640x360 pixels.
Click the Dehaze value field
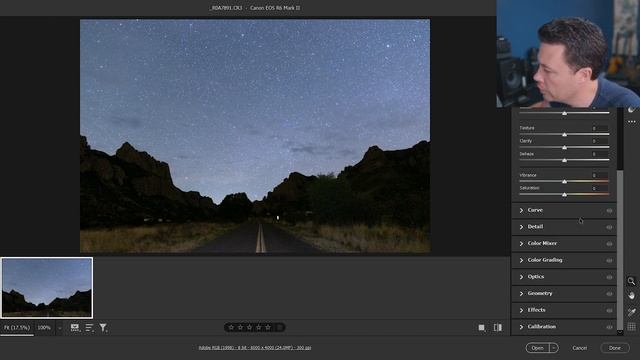(x=600, y=154)
